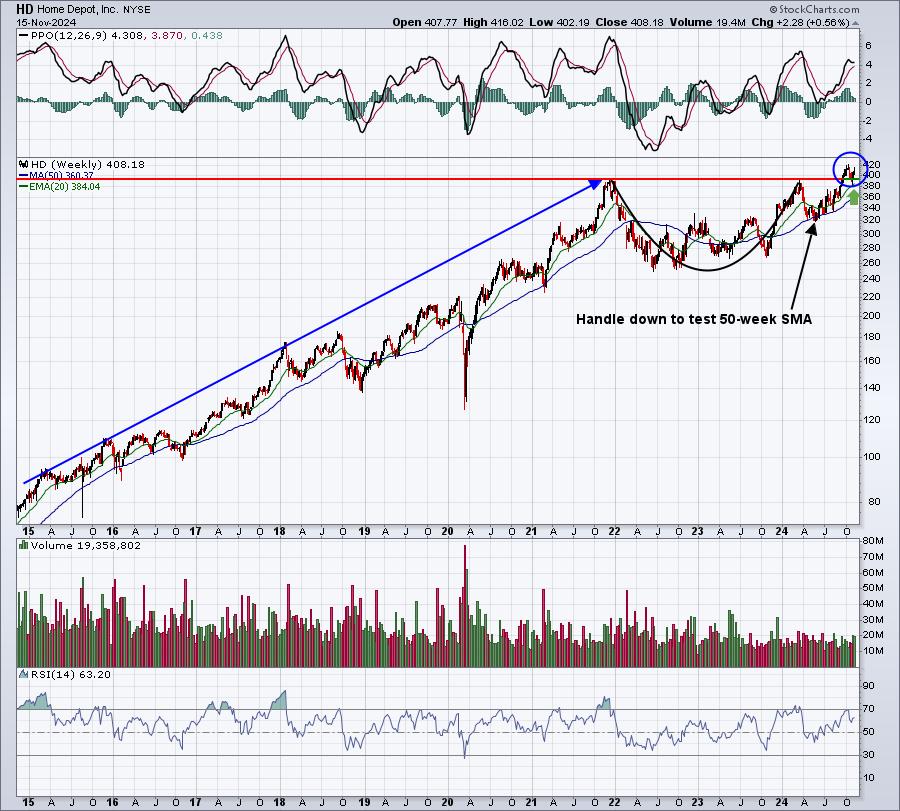The height and width of the screenshot is (811, 900).
Task: Click the Close 408.18 value in the header
Action: coord(629,22)
